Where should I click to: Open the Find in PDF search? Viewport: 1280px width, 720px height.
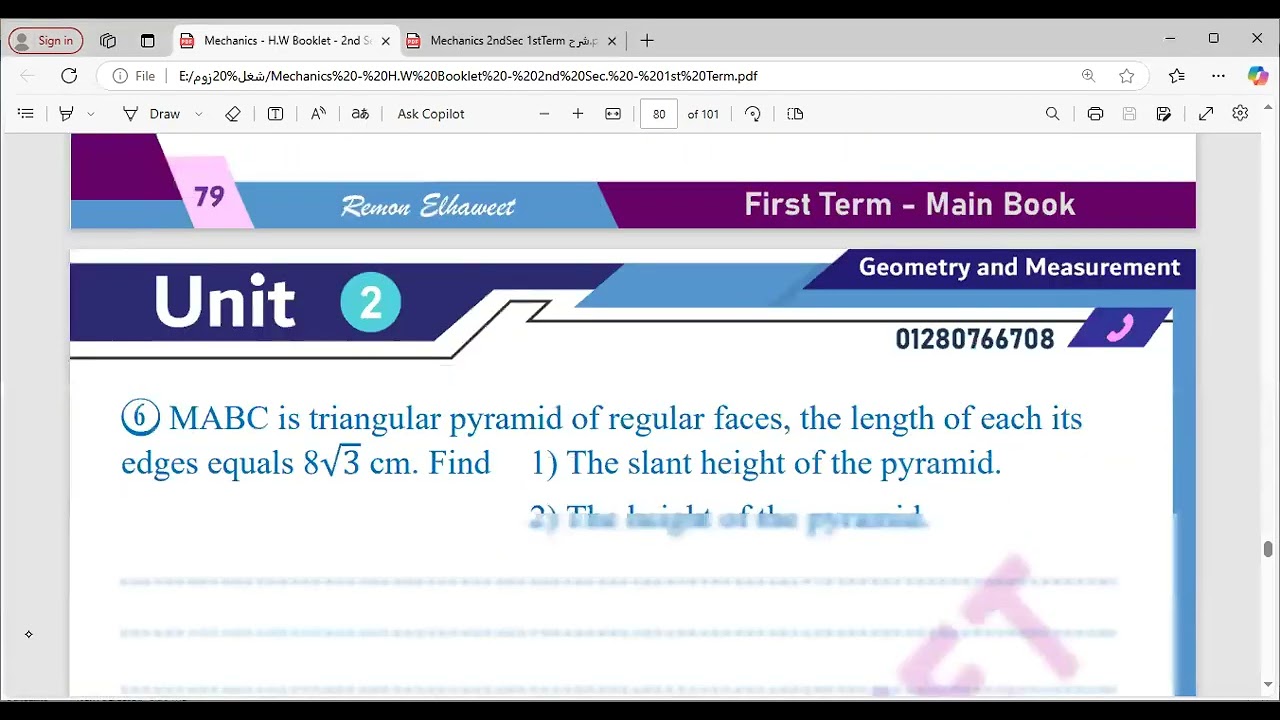(1052, 114)
